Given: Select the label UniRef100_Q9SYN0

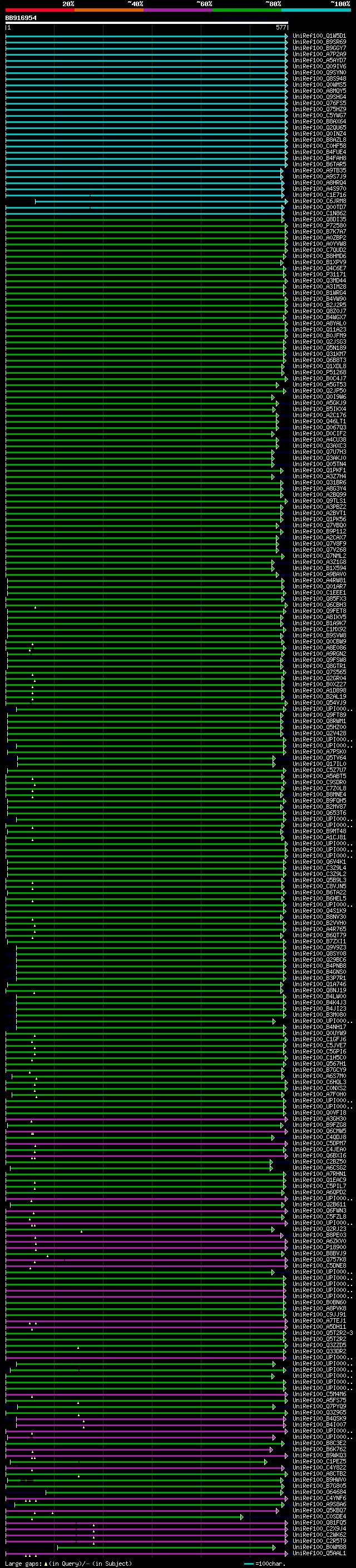Looking at the screenshot, I should tap(319, 72).
